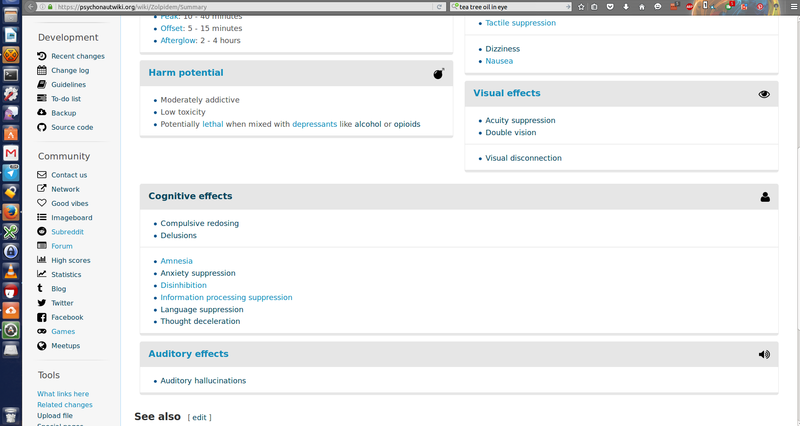The height and width of the screenshot is (426, 800).
Task: Save page to Pocket
Action: (610, 7)
